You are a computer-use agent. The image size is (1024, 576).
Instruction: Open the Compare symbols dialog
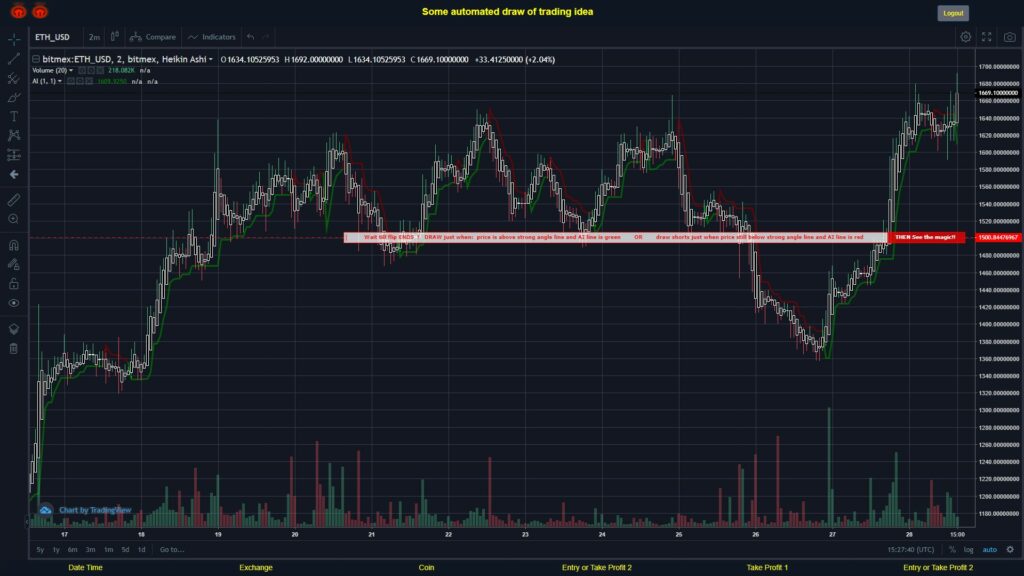[153, 37]
